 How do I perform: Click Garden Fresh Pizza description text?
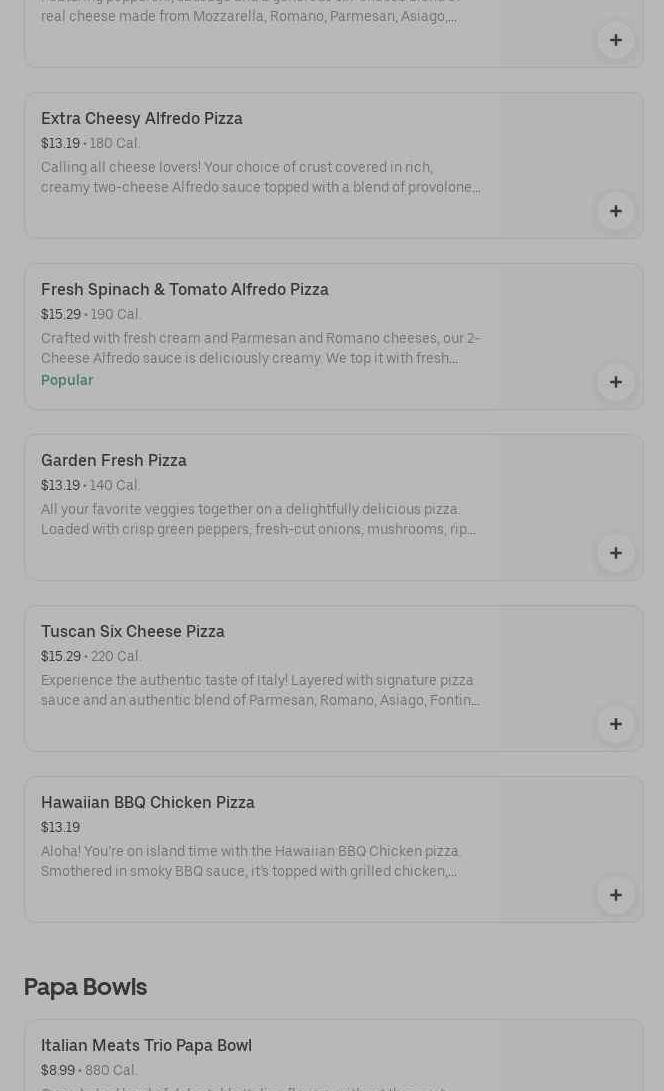tap(258, 519)
